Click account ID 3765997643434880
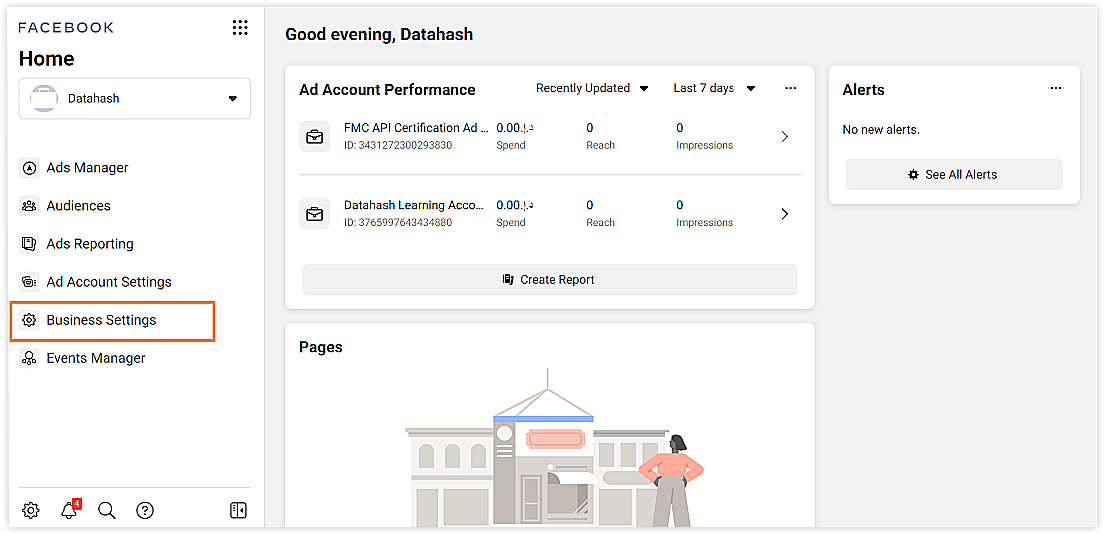This screenshot has height=534, width=1104. click(398, 223)
